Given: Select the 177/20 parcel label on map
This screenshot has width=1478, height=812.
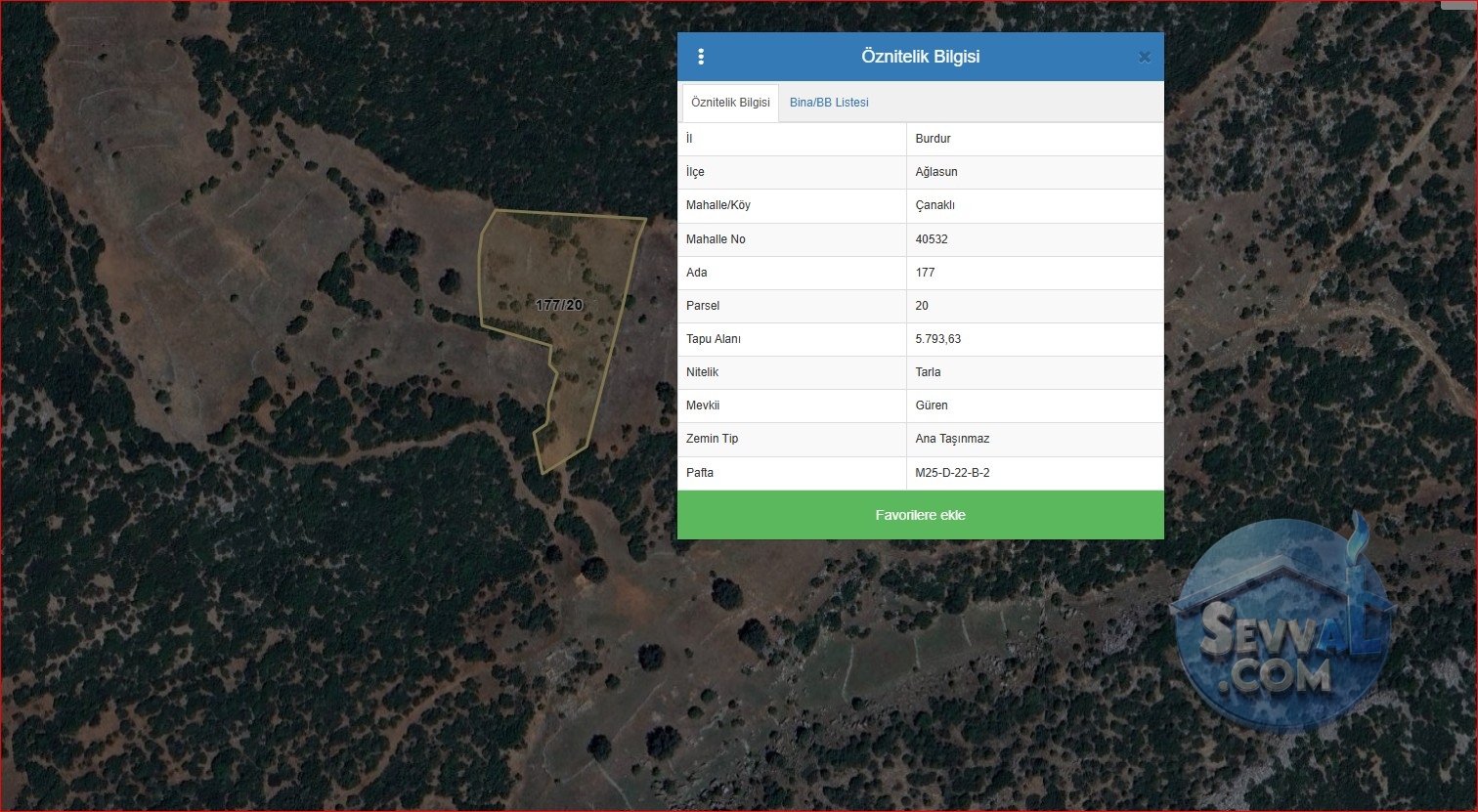Looking at the screenshot, I should (559, 305).
